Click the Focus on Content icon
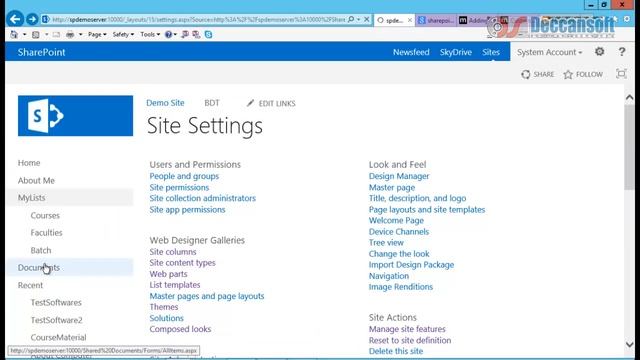 pos(621,74)
